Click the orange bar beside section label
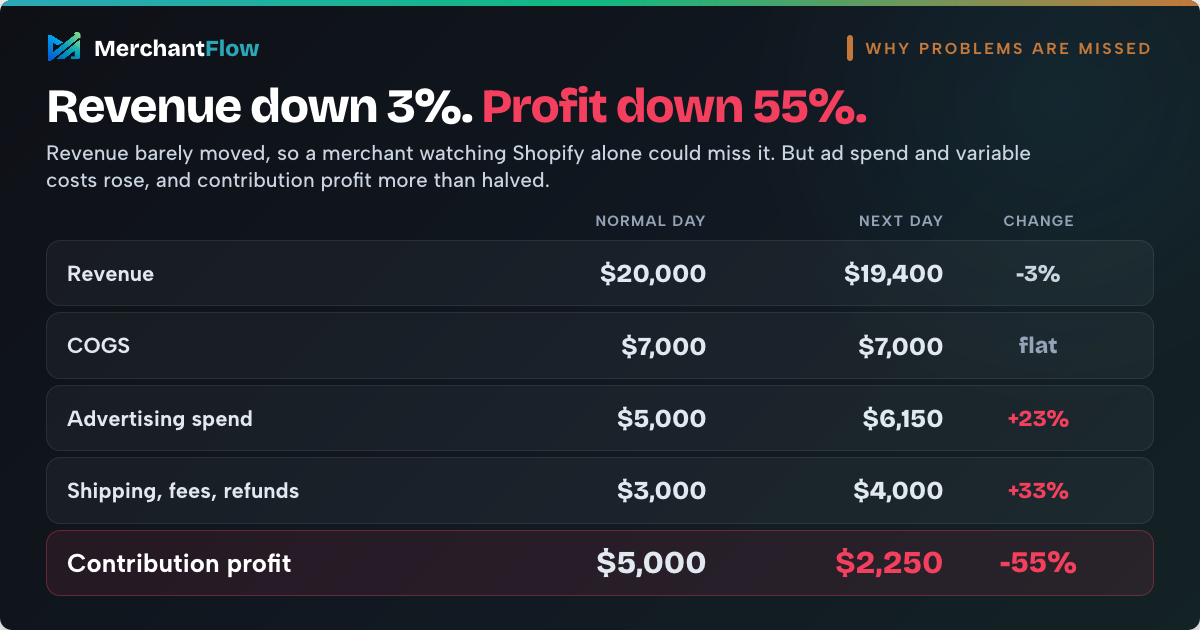 [x=849, y=48]
